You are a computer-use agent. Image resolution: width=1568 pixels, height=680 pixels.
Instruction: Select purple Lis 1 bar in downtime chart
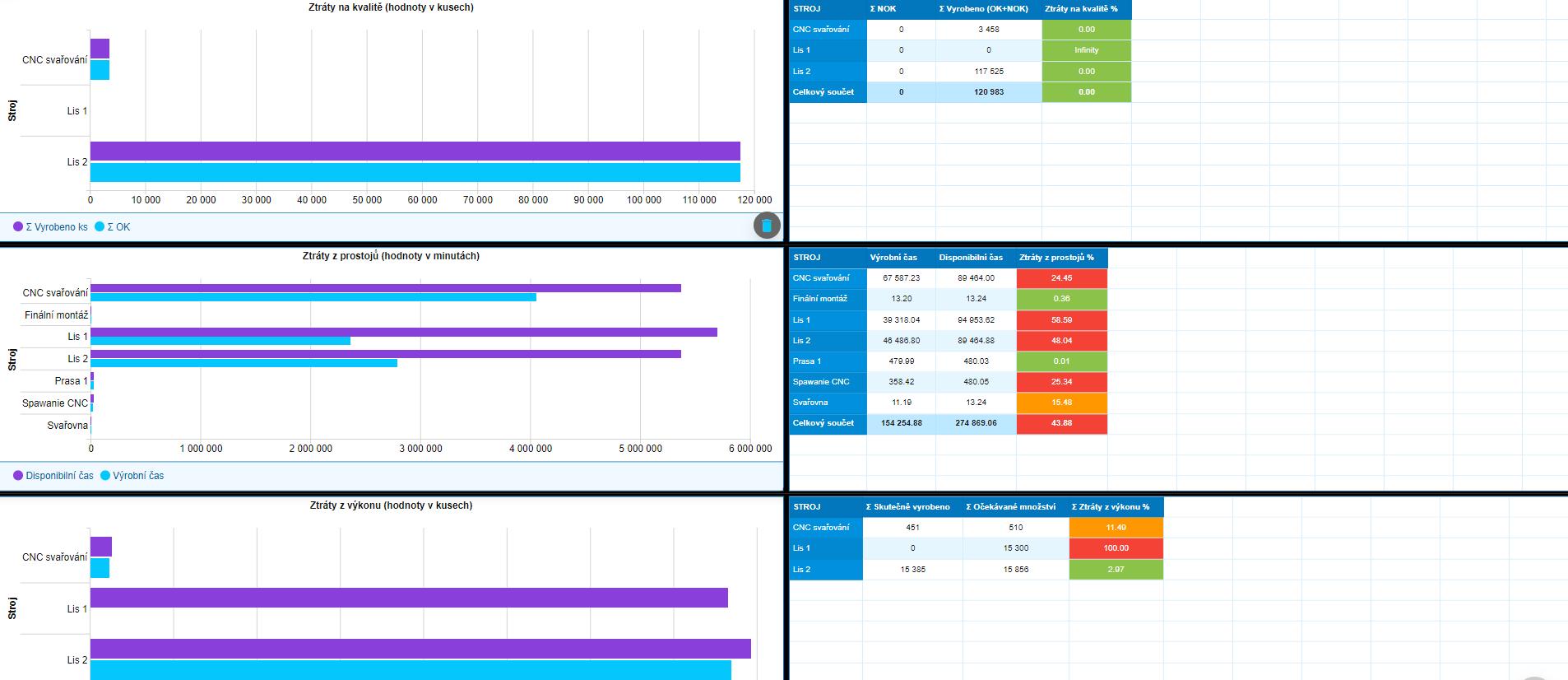click(404, 332)
